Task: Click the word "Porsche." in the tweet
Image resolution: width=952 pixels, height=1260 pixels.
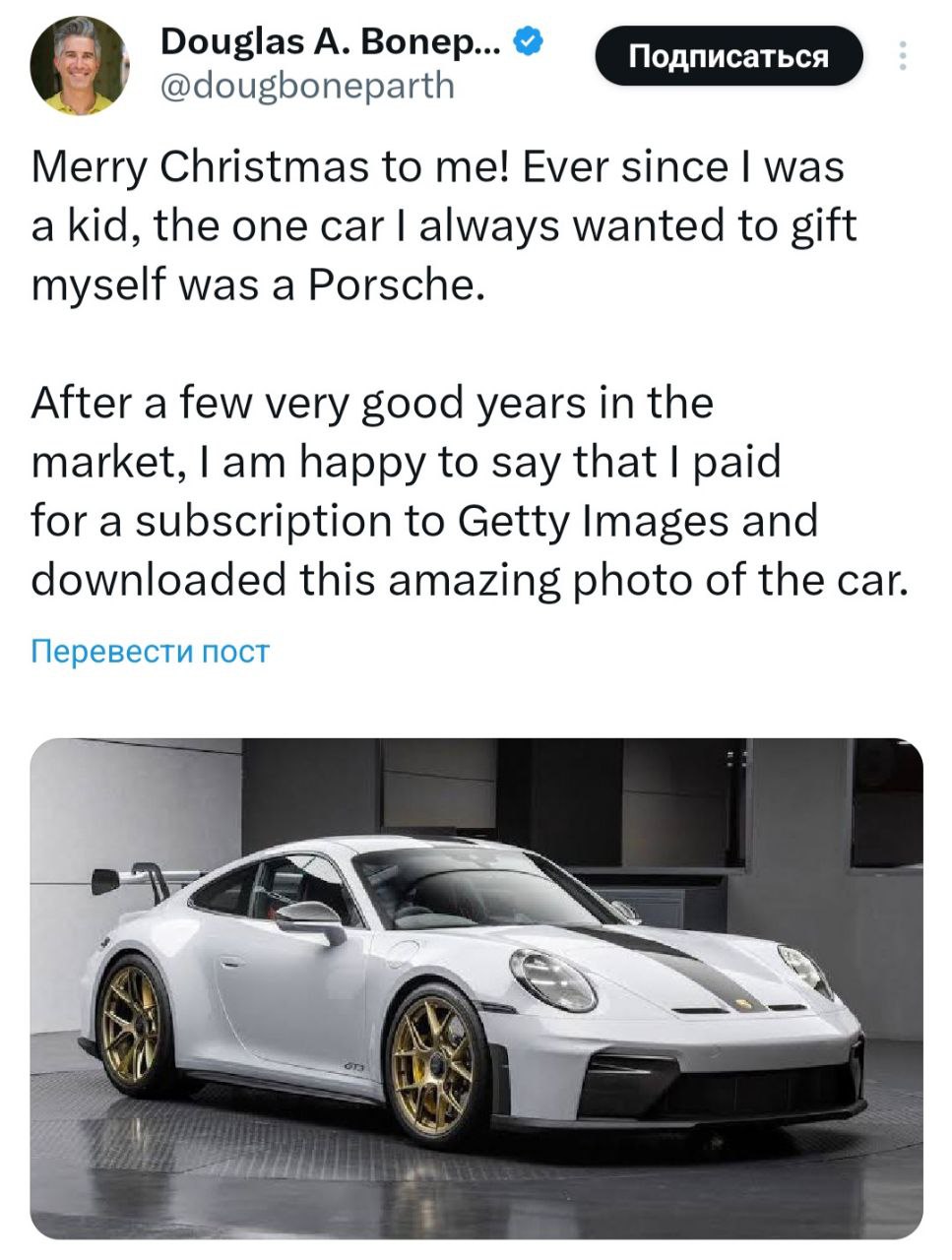Action: pyautogui.click(x=397, y=285)
